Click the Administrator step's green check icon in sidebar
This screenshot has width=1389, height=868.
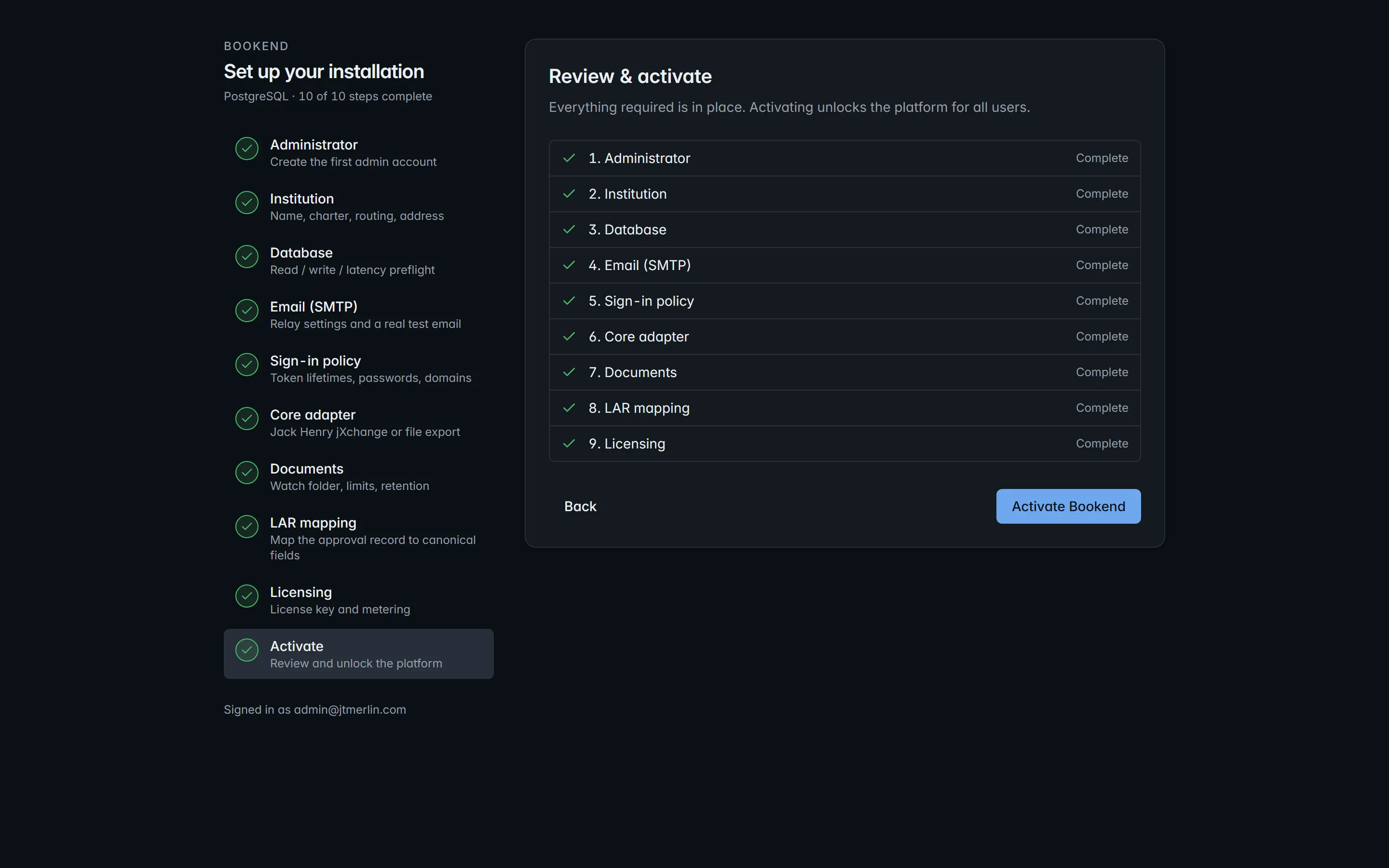coord(247,149)
